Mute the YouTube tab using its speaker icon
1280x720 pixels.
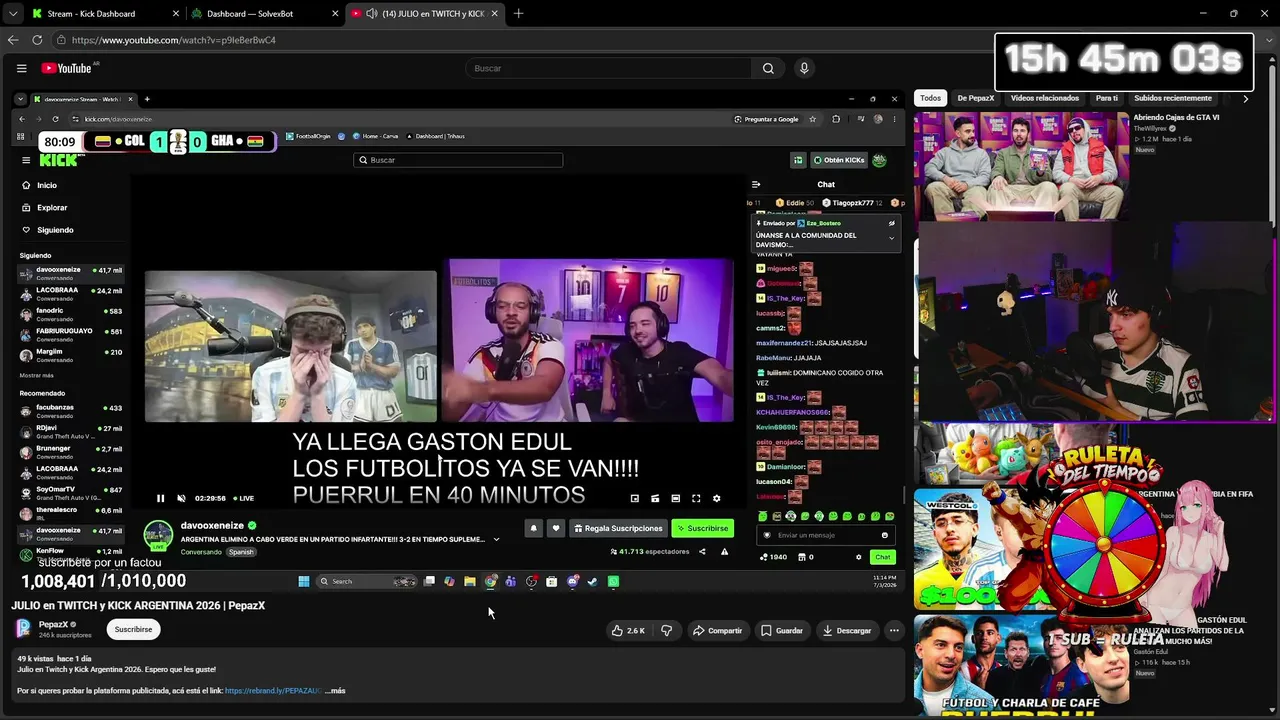pos(372,14)
